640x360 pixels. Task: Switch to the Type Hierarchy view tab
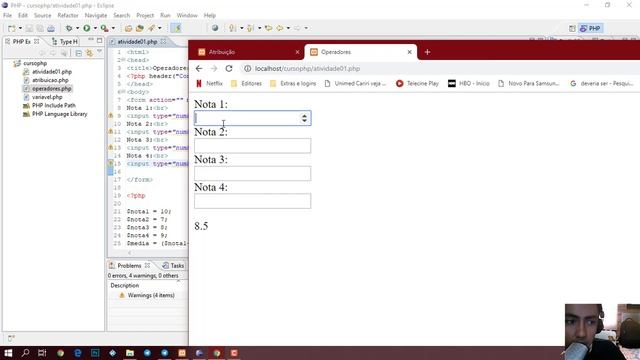tap(65, 42)
